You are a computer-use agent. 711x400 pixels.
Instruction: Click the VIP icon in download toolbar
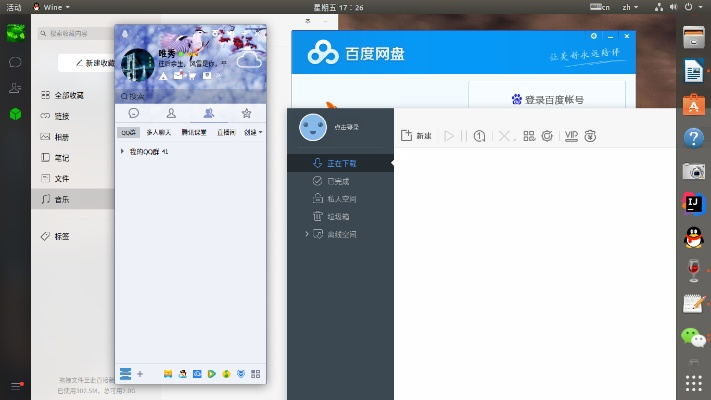pos(571,136)
